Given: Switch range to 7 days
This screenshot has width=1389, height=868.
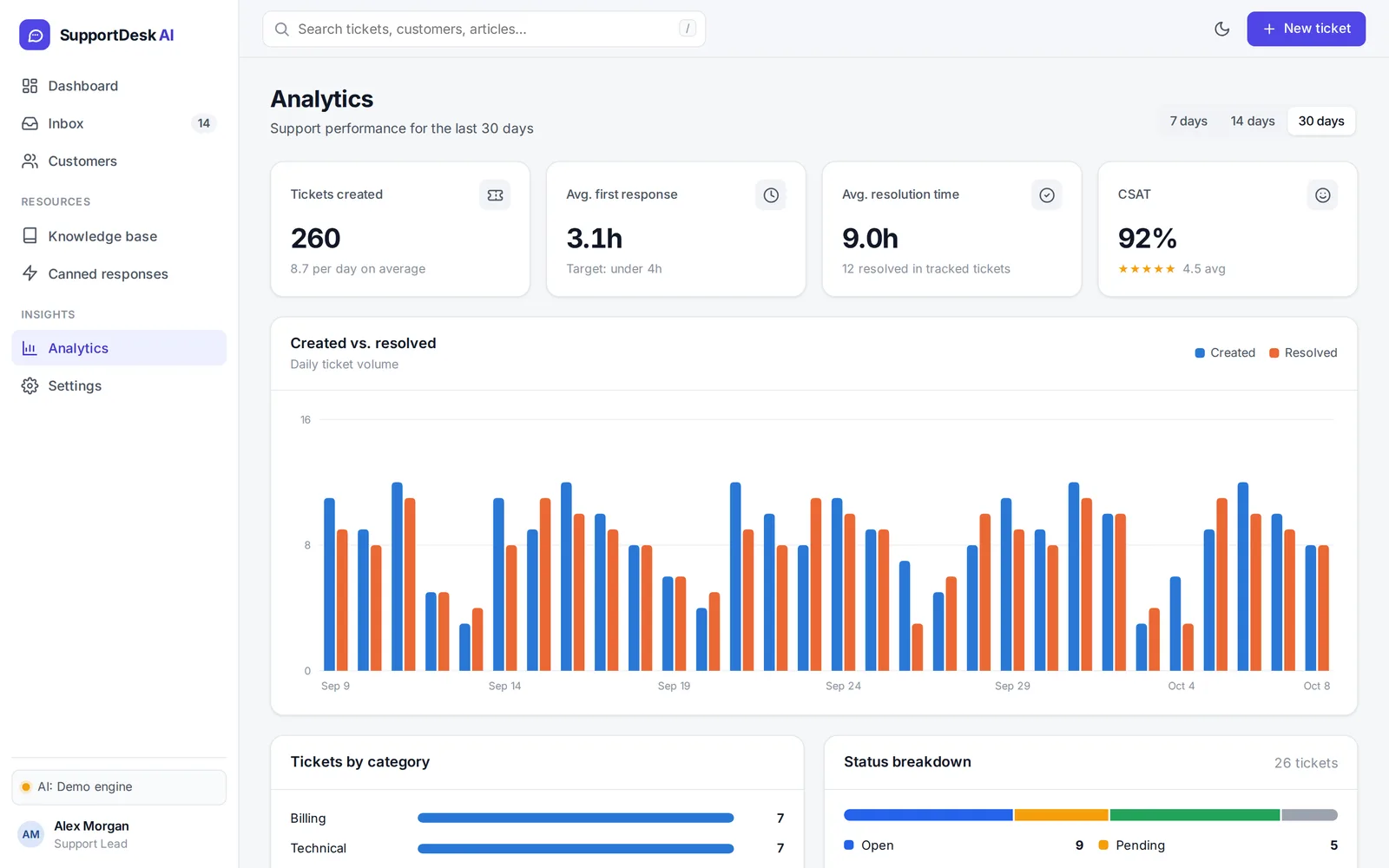Looking at the screenshot, I should coord(1188,121).
